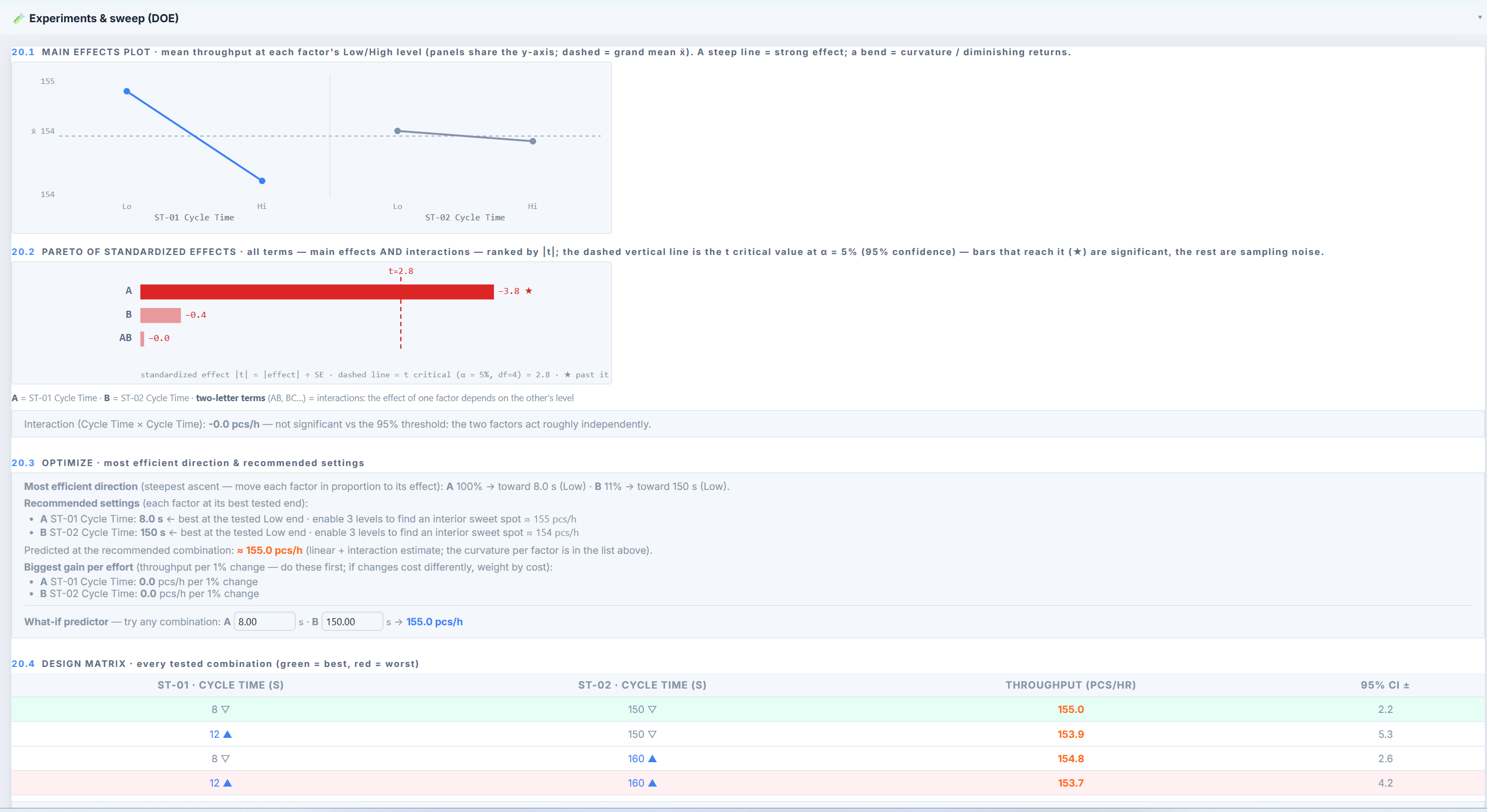Click the up triangle next to 160 in the red row
Image resolution: width=1487 pixels, height=812 pixels.
[x=653, y=783]
